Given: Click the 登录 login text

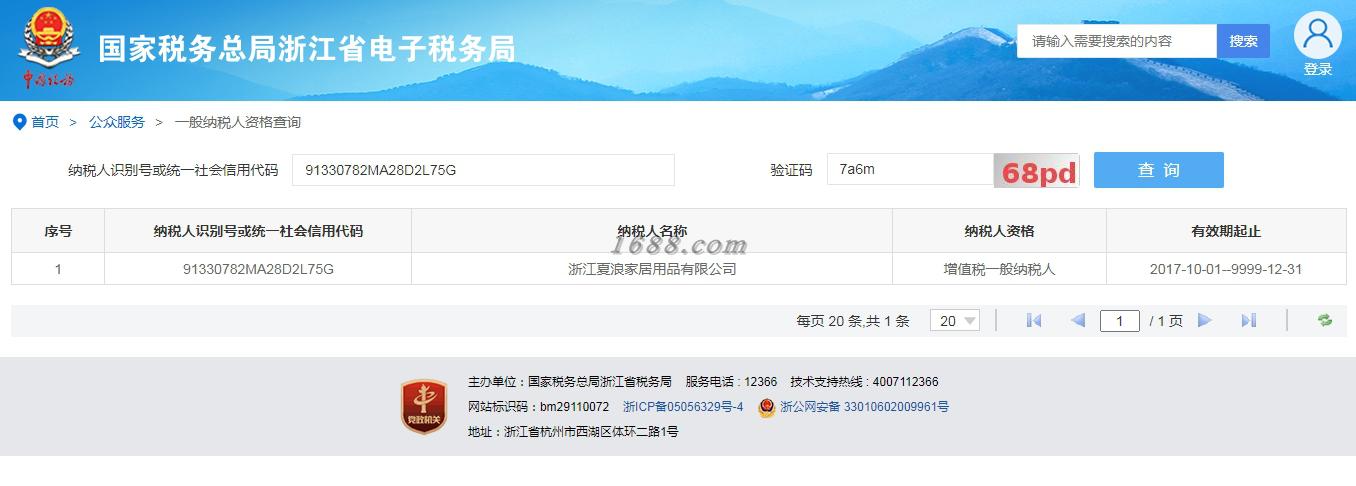Looking at the screenshot, I should coord(1318,69).
